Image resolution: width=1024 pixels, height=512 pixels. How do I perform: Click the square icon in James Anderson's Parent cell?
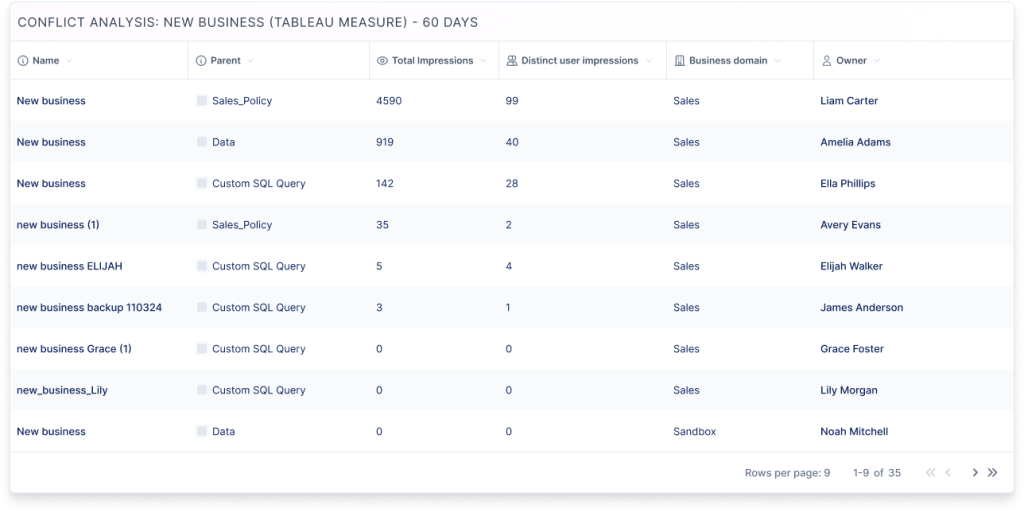pos(202,307)
